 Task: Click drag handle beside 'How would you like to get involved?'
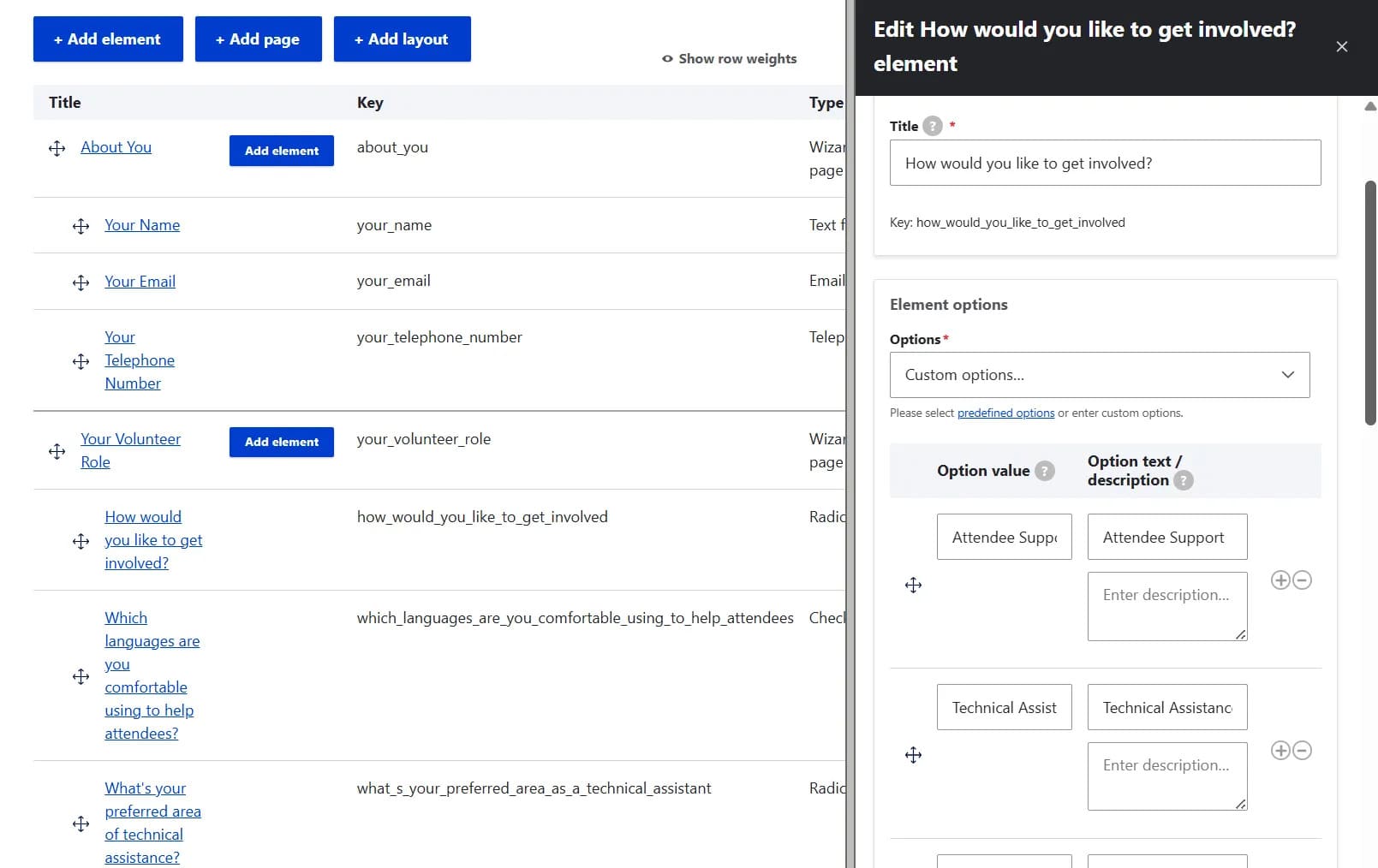tap(81, 541)
